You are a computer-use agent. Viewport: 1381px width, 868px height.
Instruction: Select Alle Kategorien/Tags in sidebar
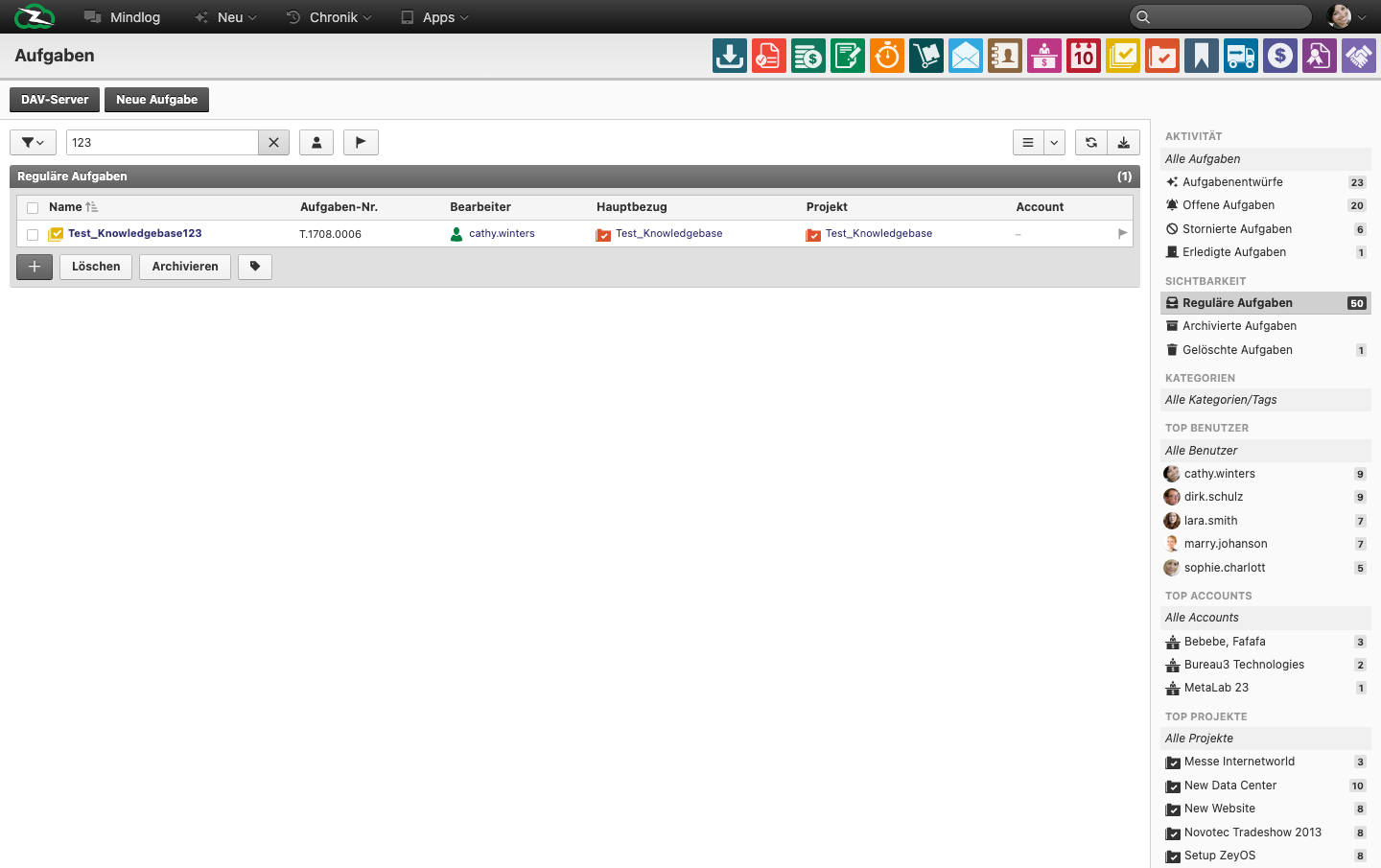tap(1265, 400)
